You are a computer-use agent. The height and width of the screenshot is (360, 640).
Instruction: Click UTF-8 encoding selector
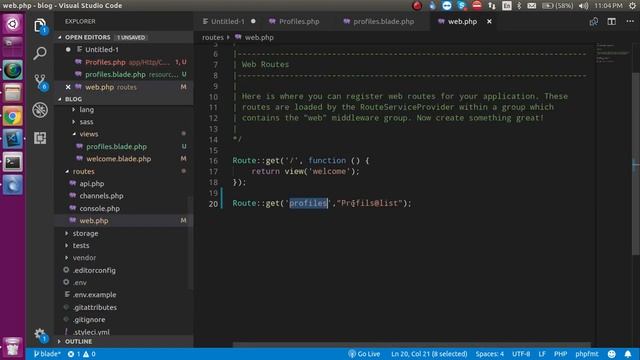tap(521, 354)
